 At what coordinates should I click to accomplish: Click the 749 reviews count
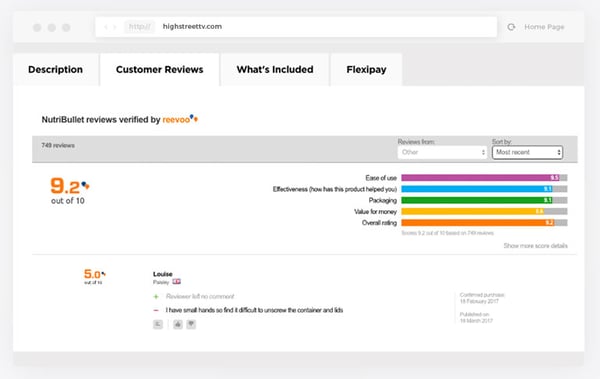click(x=58, y=145)
